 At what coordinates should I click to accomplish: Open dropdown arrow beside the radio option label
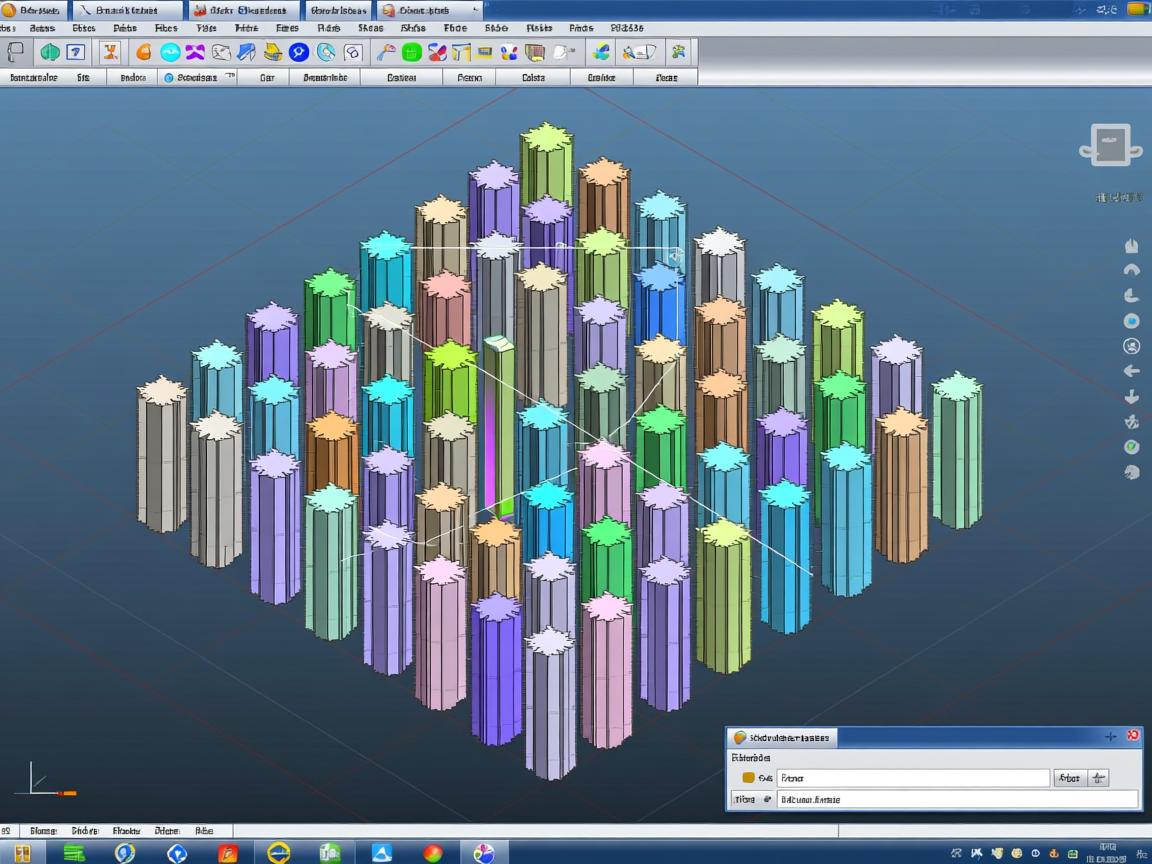coord(229,77)
